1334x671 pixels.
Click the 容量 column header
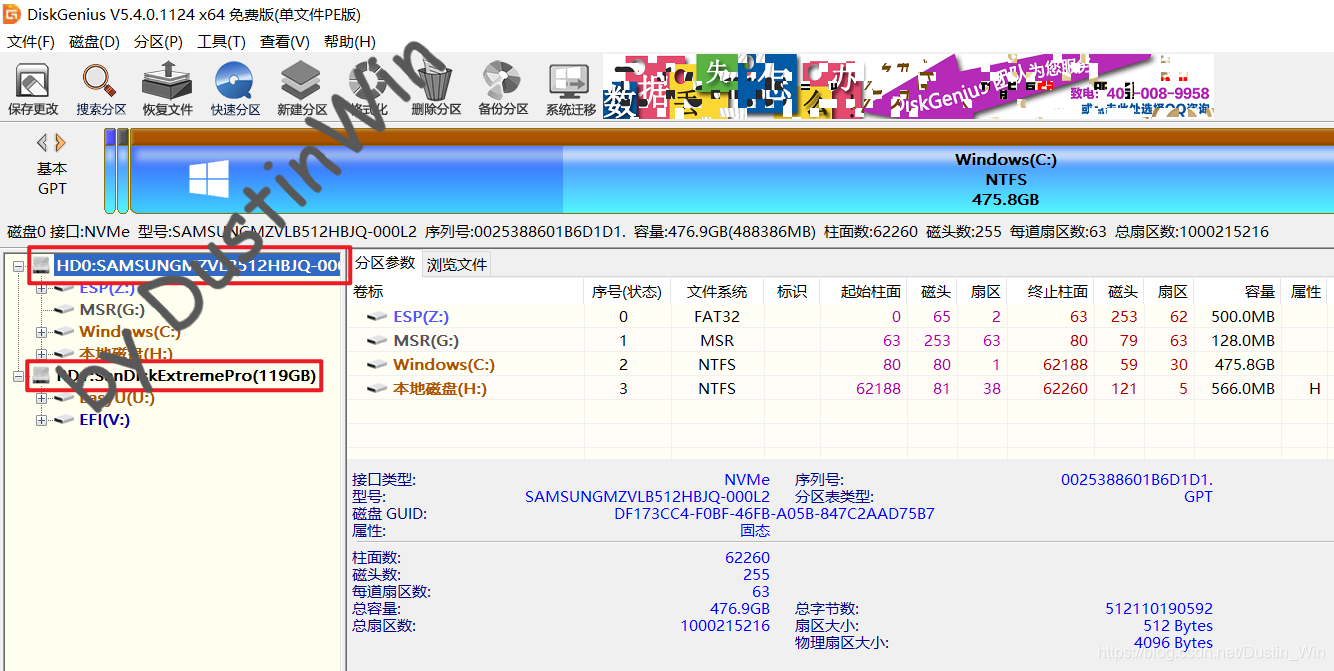(1238, 292)
